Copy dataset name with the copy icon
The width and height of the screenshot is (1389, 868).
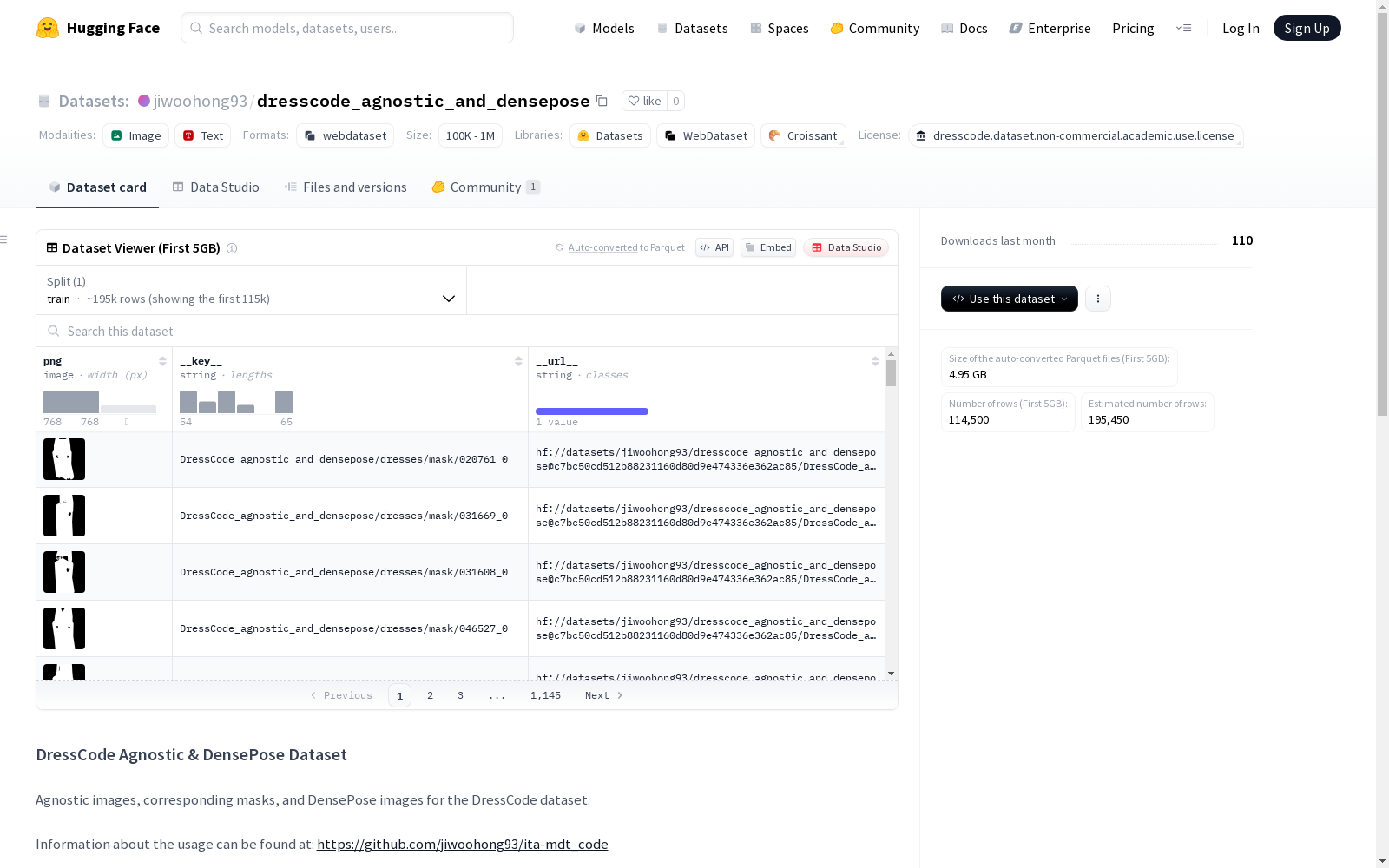[602, 101]
